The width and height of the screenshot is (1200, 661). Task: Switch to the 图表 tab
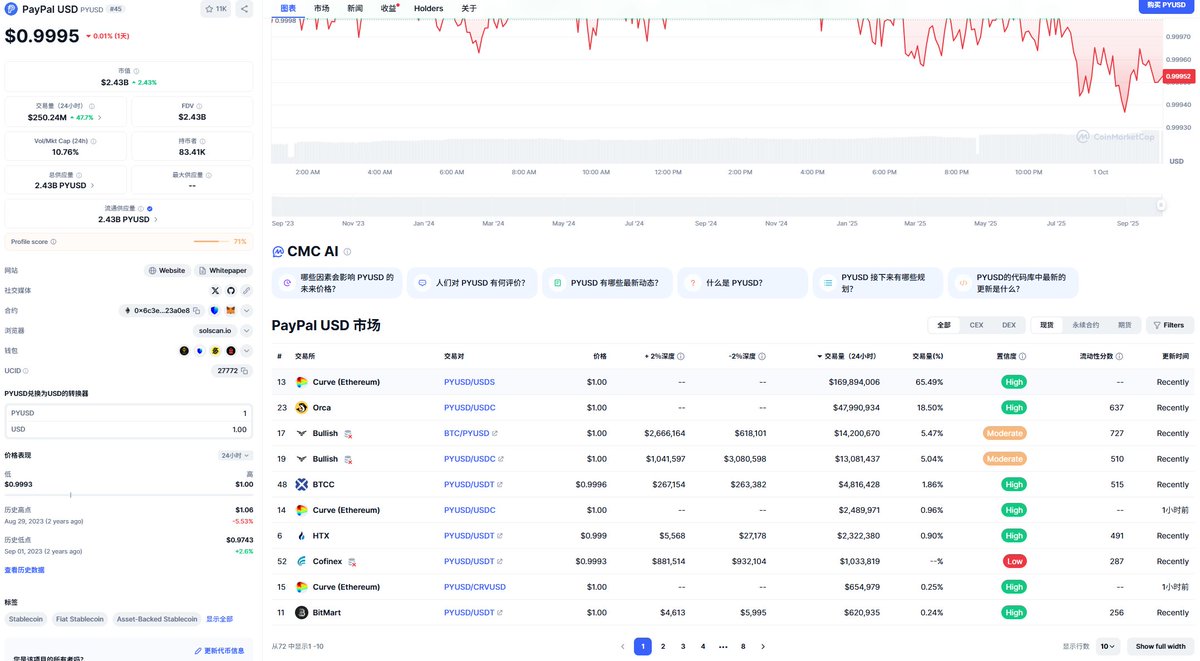pyautogui.click(x=288, y=8)
